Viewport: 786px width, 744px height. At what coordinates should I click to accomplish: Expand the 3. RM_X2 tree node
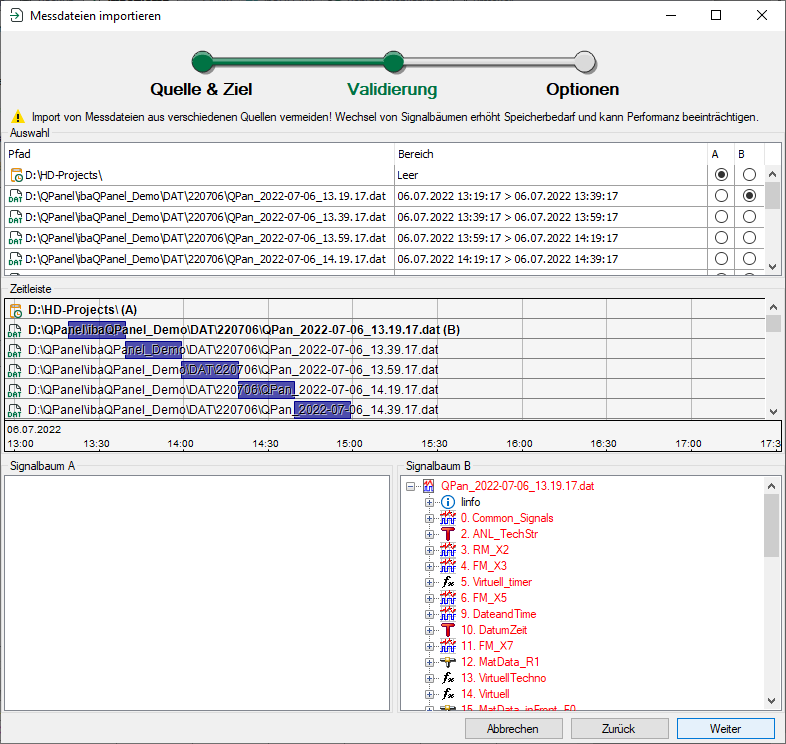pos(430,550)
